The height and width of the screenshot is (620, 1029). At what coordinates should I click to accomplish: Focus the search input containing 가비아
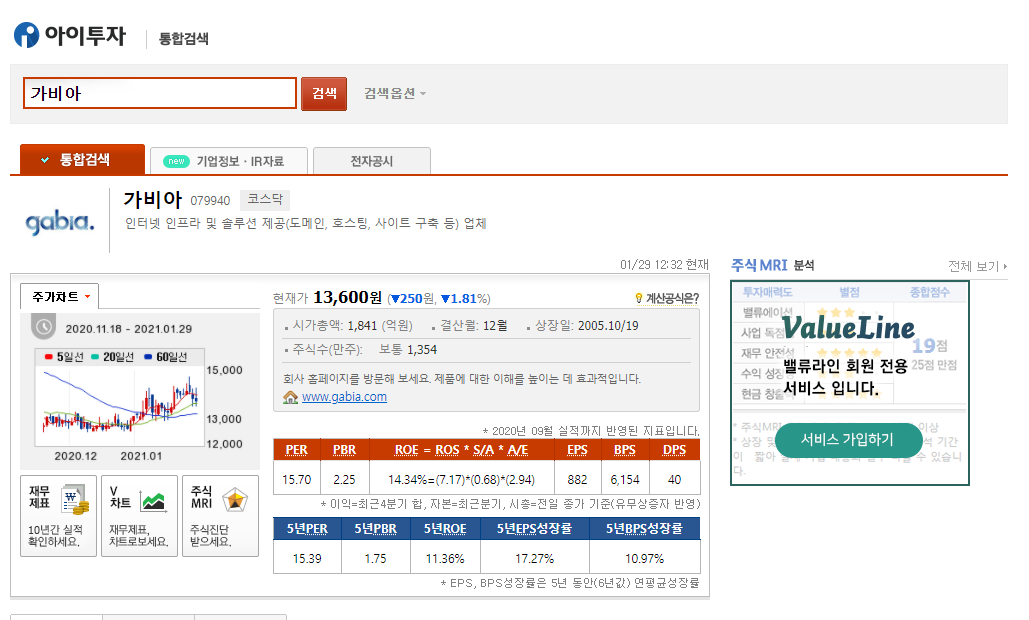159,93
